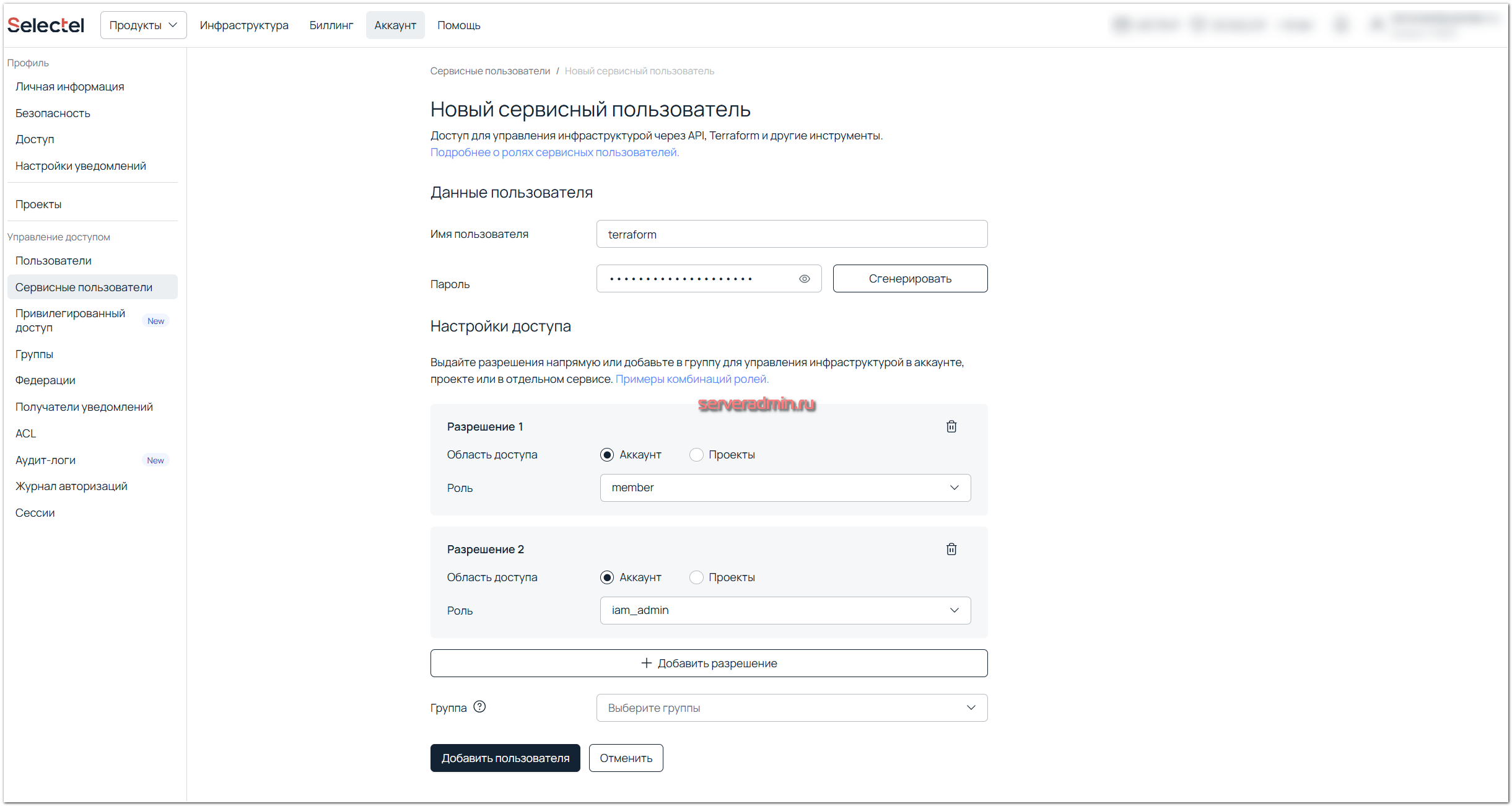Delete Разрешение 1 with trash icon
This screenshot has width=1512, height=806.
pyautogui.click(x=951, y=426)
